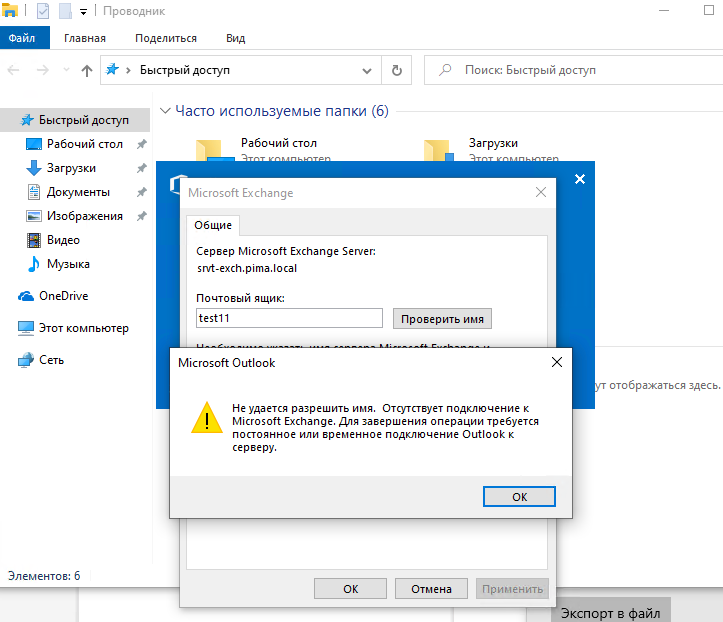Select Быстрый доступ in the navigation pane
Screen dimensions: 723x622
tap(75, 120)
